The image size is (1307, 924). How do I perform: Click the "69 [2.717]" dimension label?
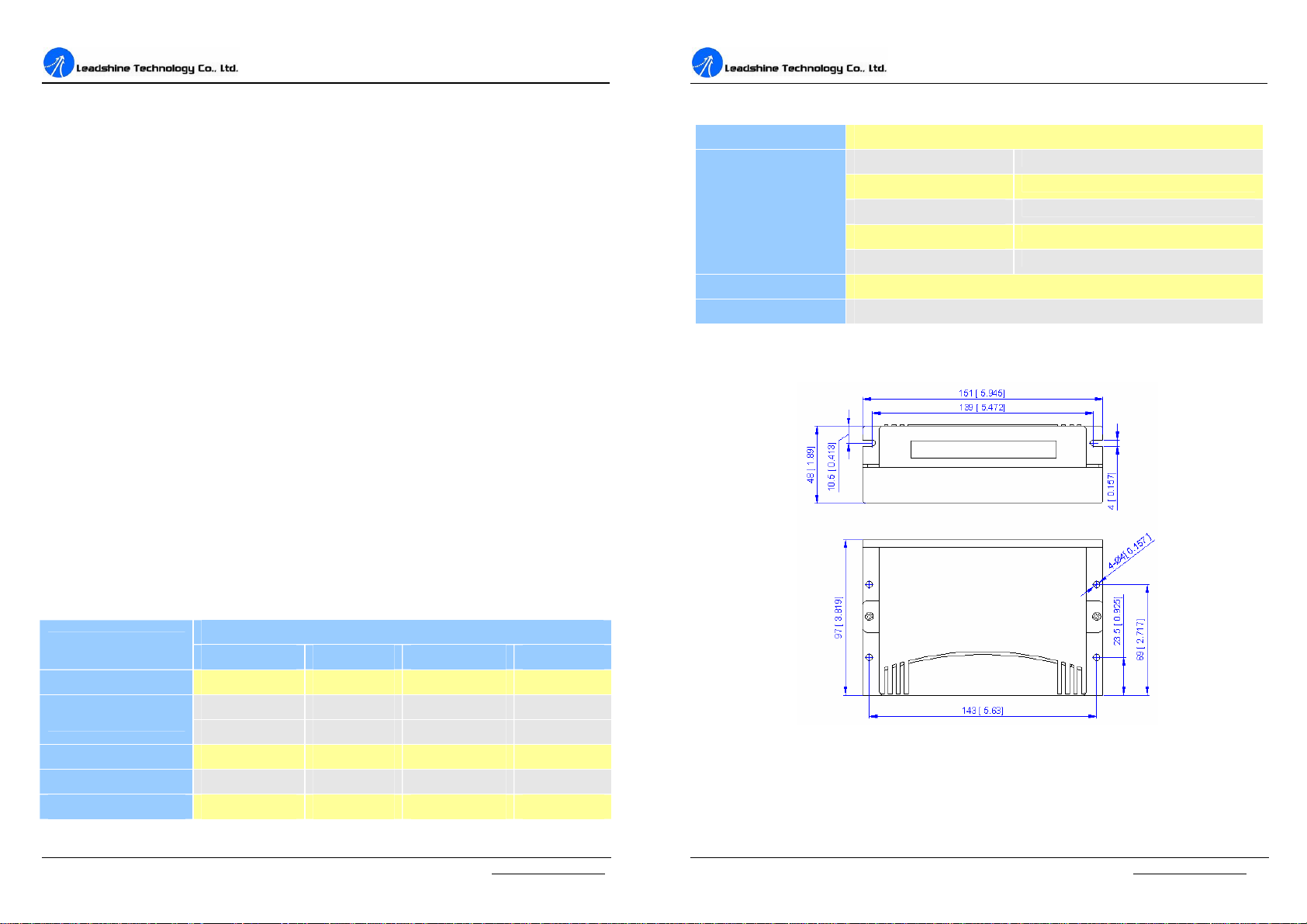(1140, 639)
